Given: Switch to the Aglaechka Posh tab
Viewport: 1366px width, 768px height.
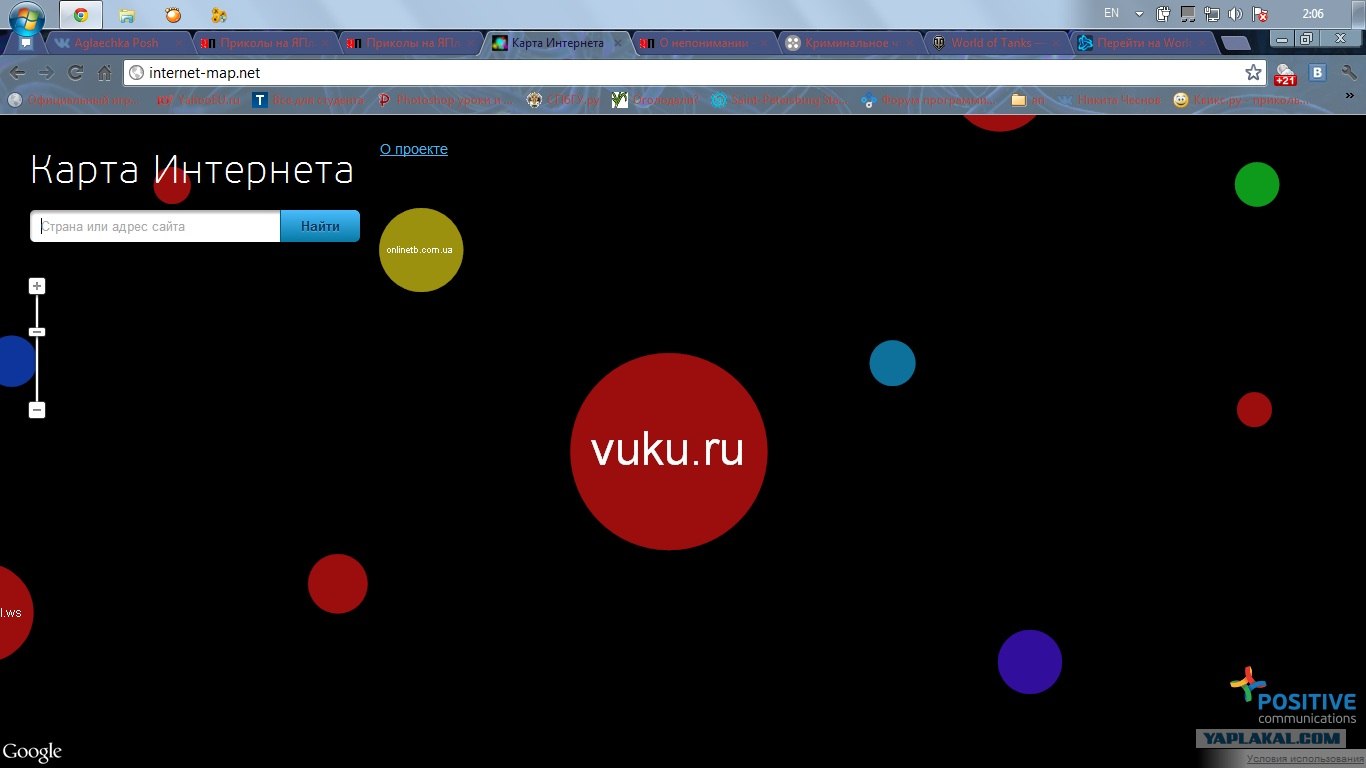Looking at the screenshot, I should 115,43.
